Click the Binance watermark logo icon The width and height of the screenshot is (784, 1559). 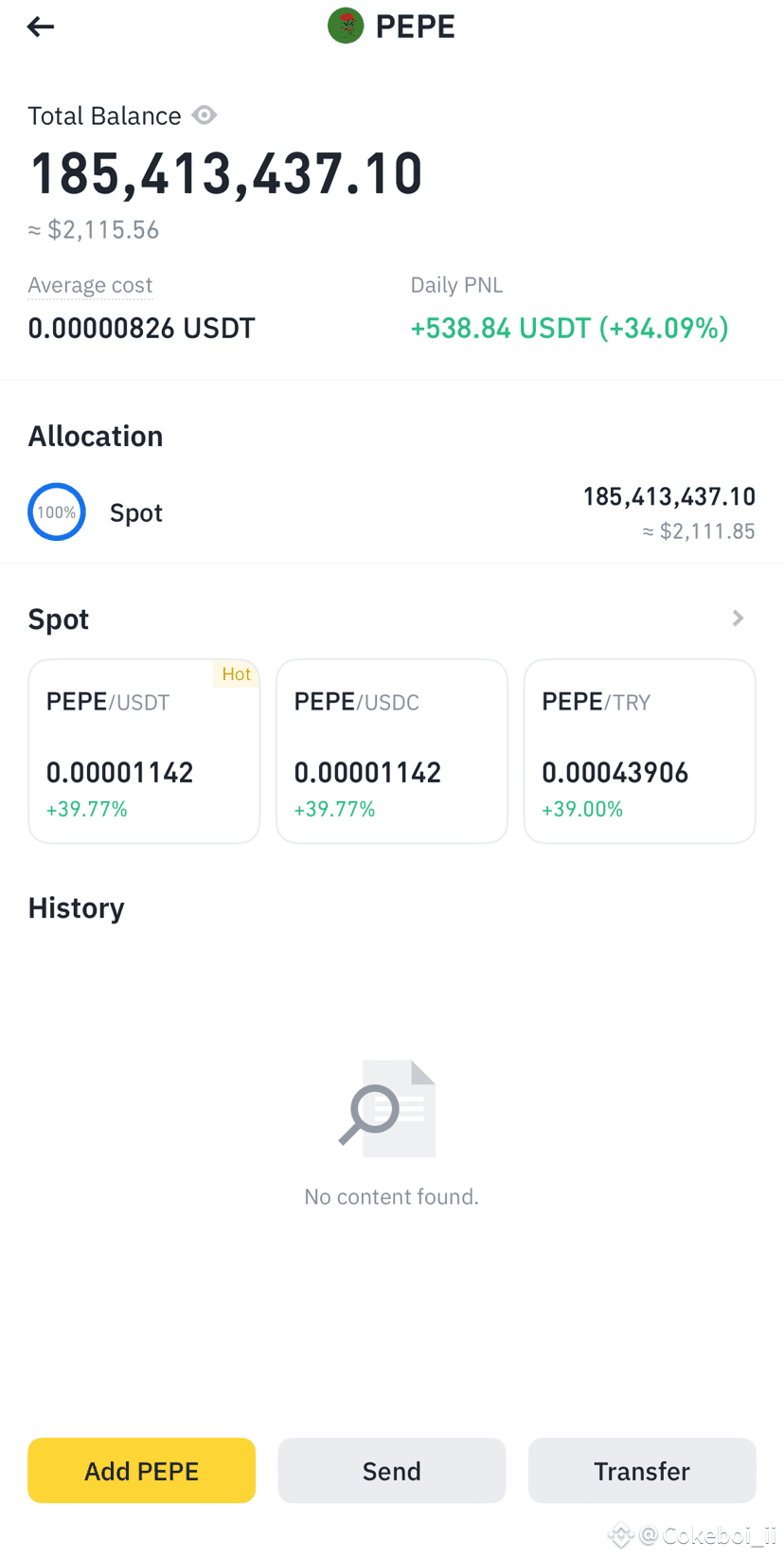tap(620, 1535)
